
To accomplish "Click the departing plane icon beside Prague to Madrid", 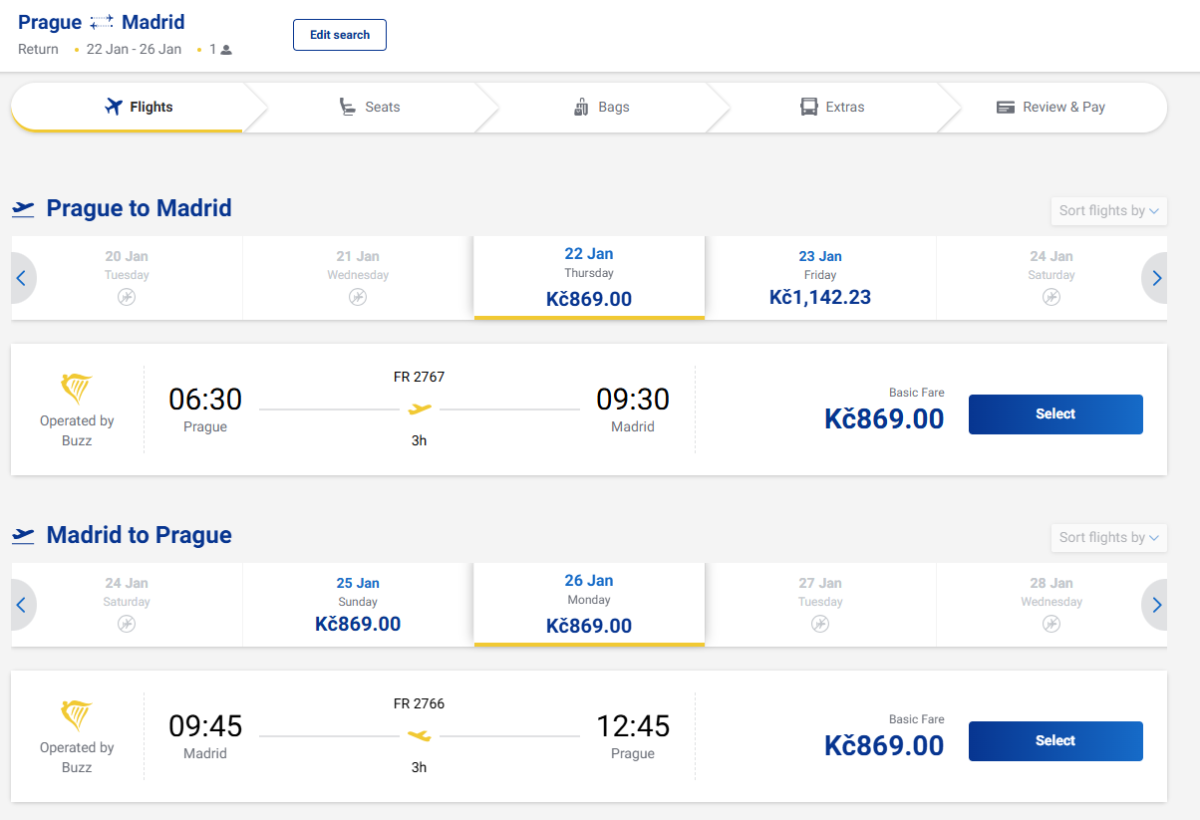I will click(x=23, y=209).
